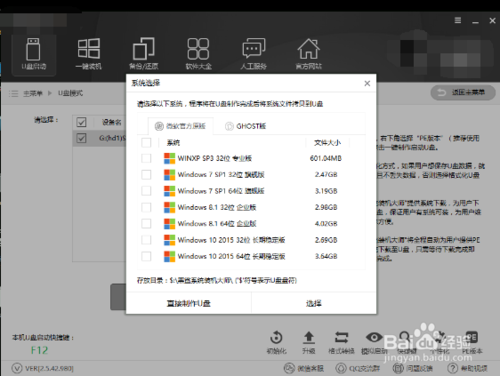Screen dimensions: 500x376
Task: Check Windows 10 2015 64位 长期稳定版
Action: pos(146,256)
